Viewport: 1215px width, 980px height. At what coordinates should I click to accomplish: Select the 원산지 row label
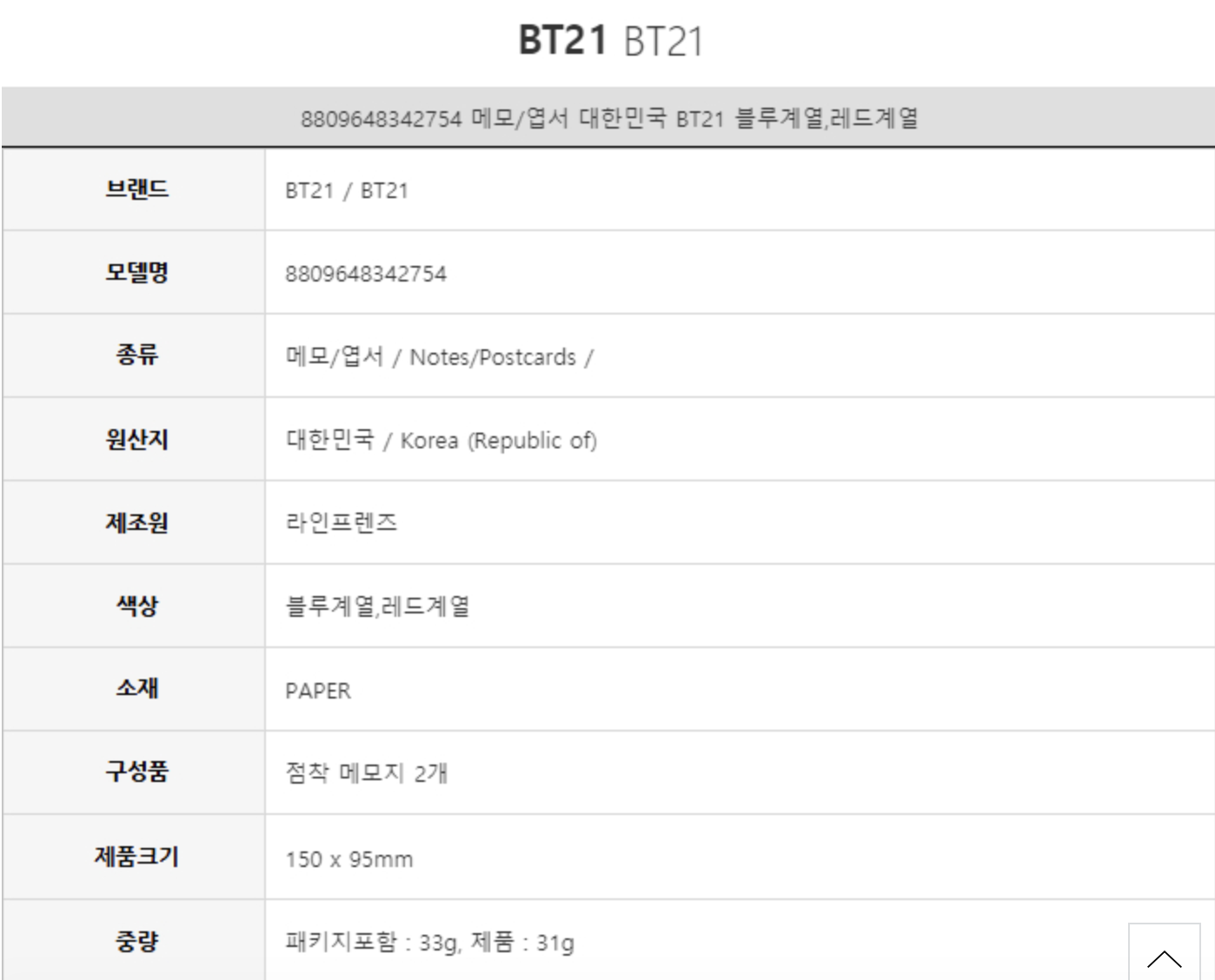pyautogui.click(x=136, y=439)
